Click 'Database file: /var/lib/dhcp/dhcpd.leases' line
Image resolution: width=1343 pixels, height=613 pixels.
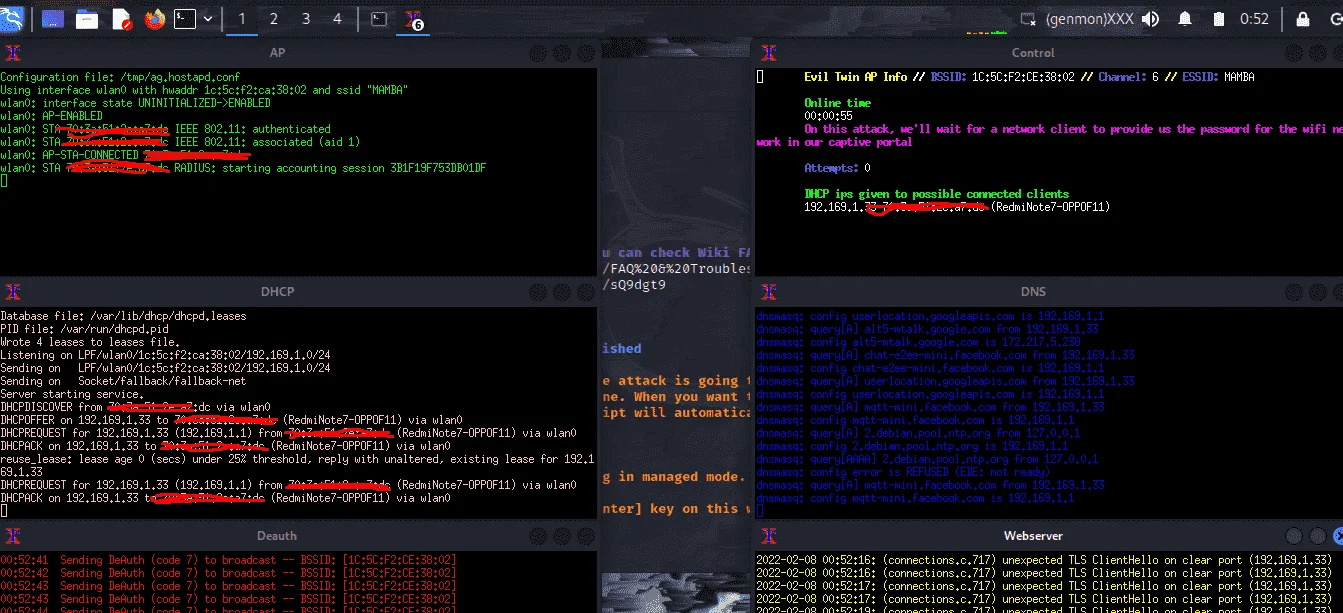click(123, 316)
